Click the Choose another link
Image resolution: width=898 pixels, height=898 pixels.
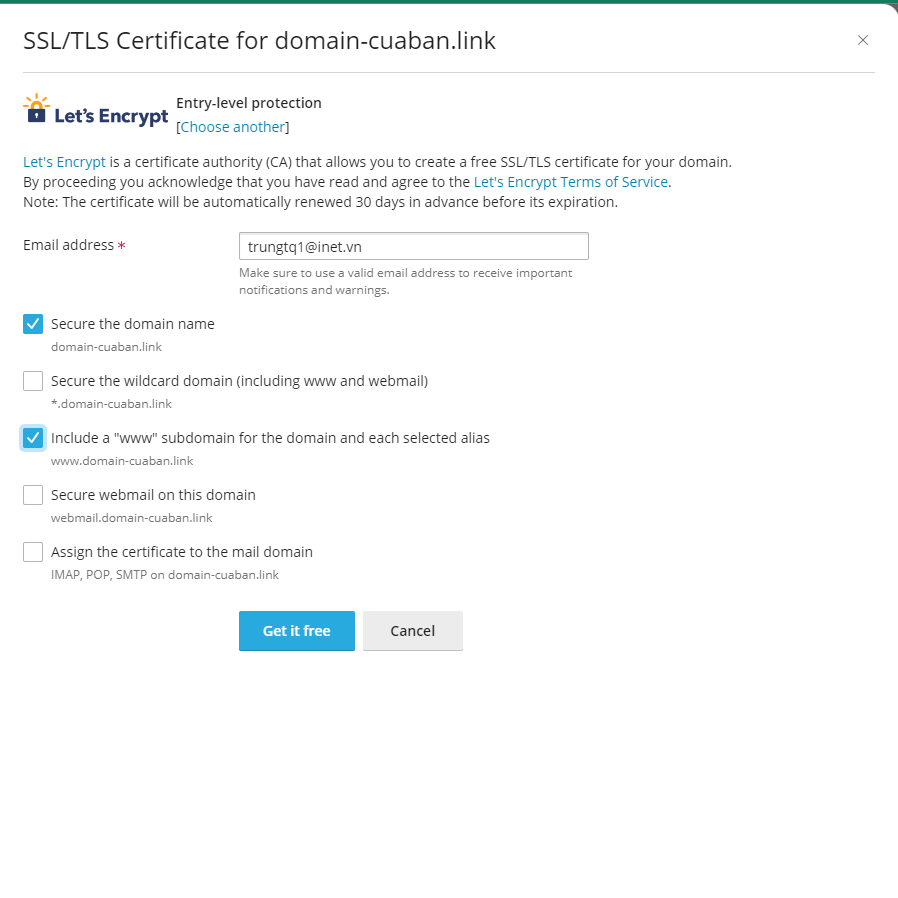tap(233, 127)
